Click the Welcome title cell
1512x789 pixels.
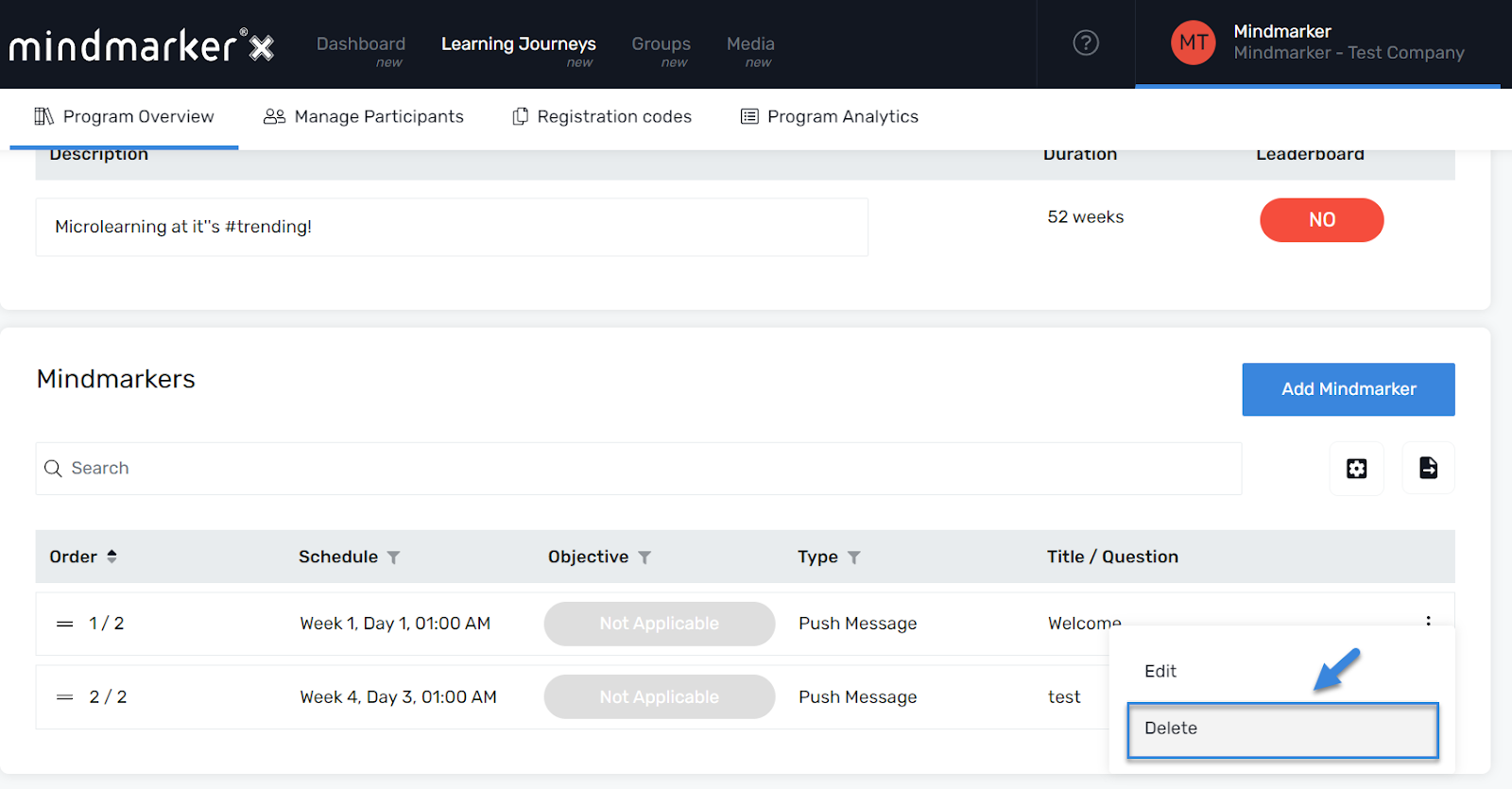pos(1085,624)
